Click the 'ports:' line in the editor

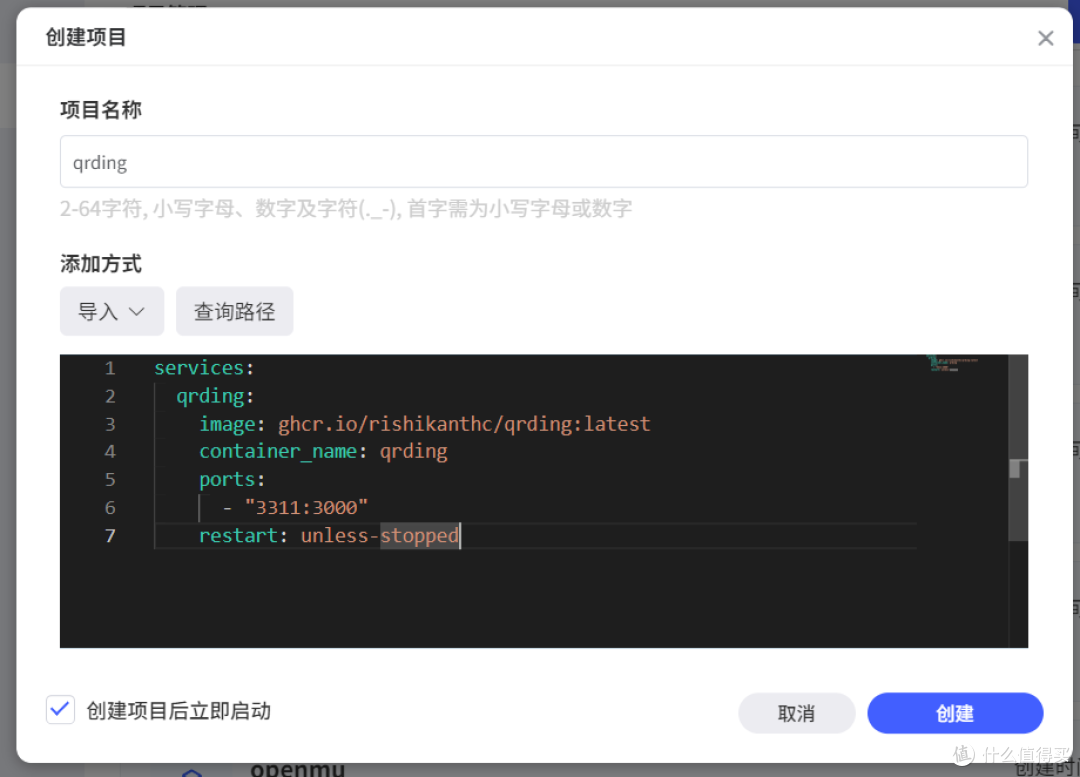232,479
